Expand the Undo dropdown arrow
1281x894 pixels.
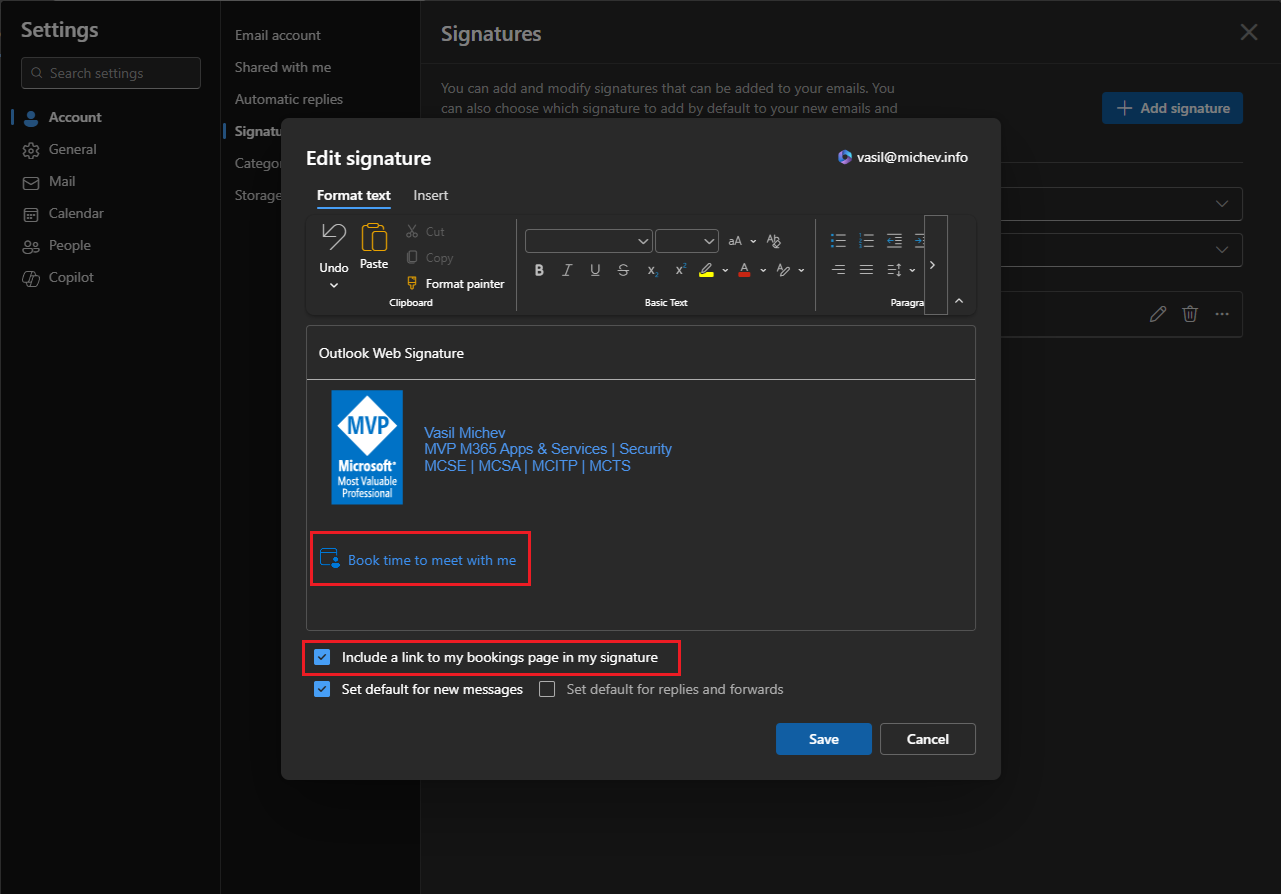pyautogui.click(x=334, y=285)
